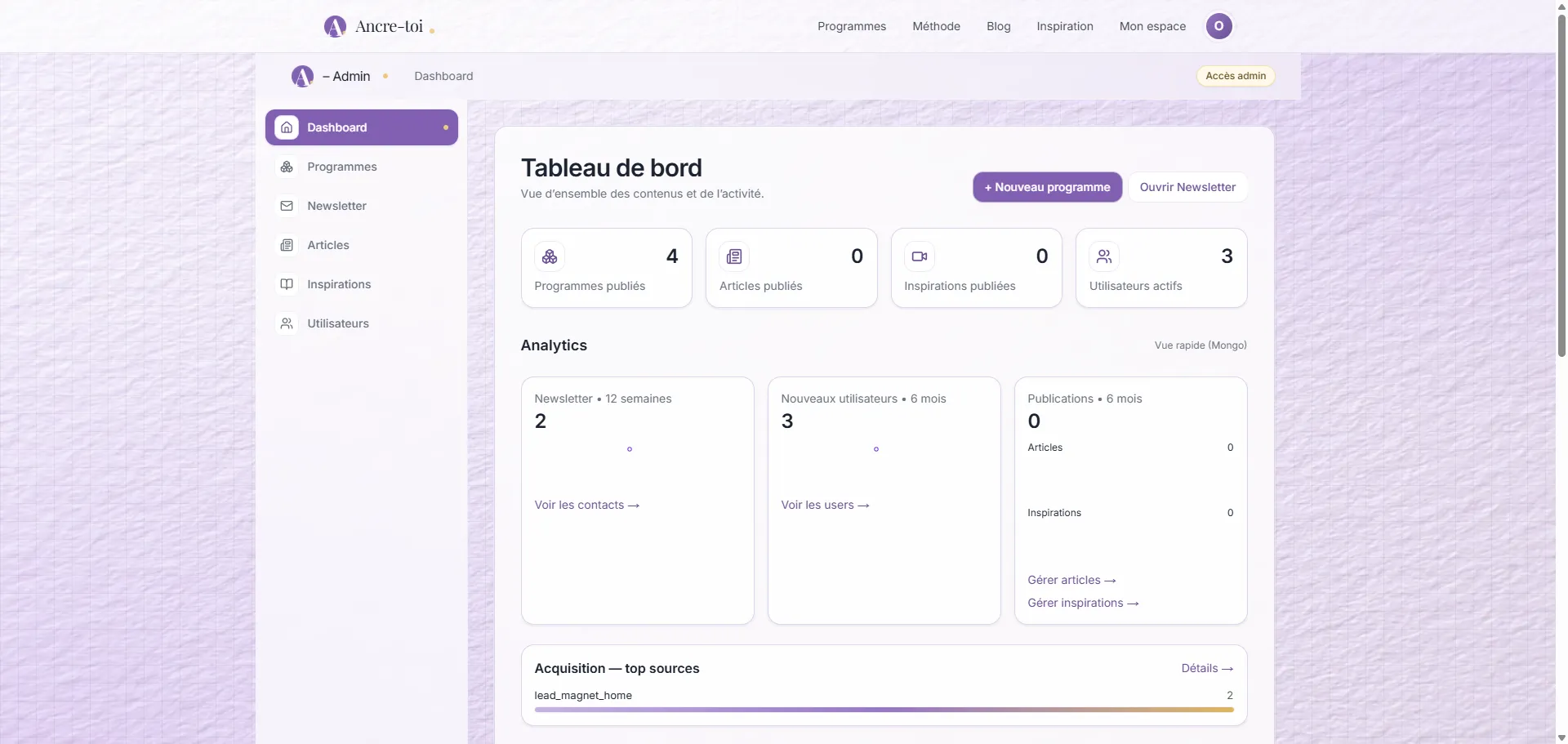Click Ouvrir Newsletter
This screenshot has height=744, width=1568.
tap(1187, 186)
